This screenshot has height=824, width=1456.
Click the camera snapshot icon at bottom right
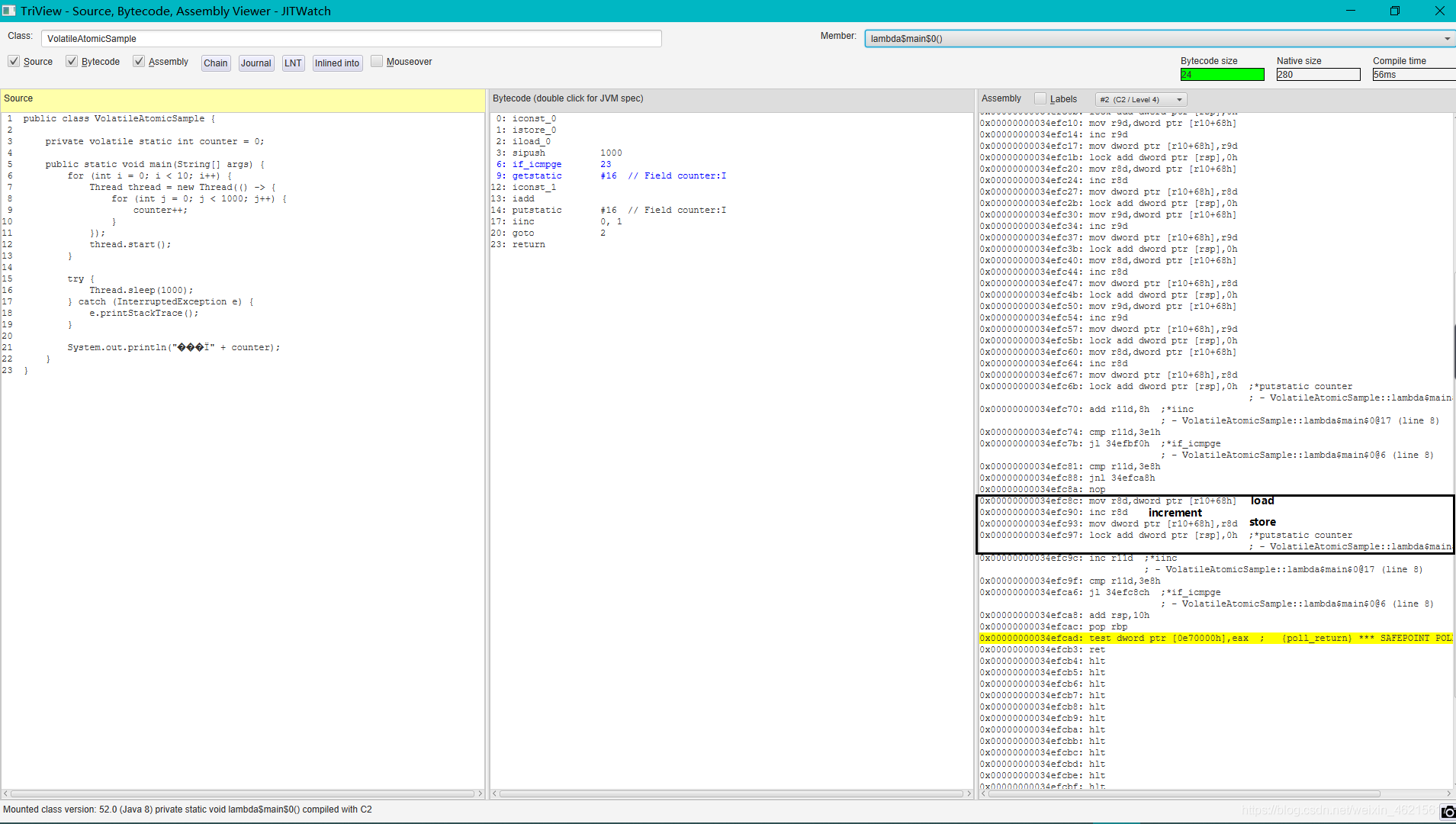pyautogui.click(x=1448, y=812)
